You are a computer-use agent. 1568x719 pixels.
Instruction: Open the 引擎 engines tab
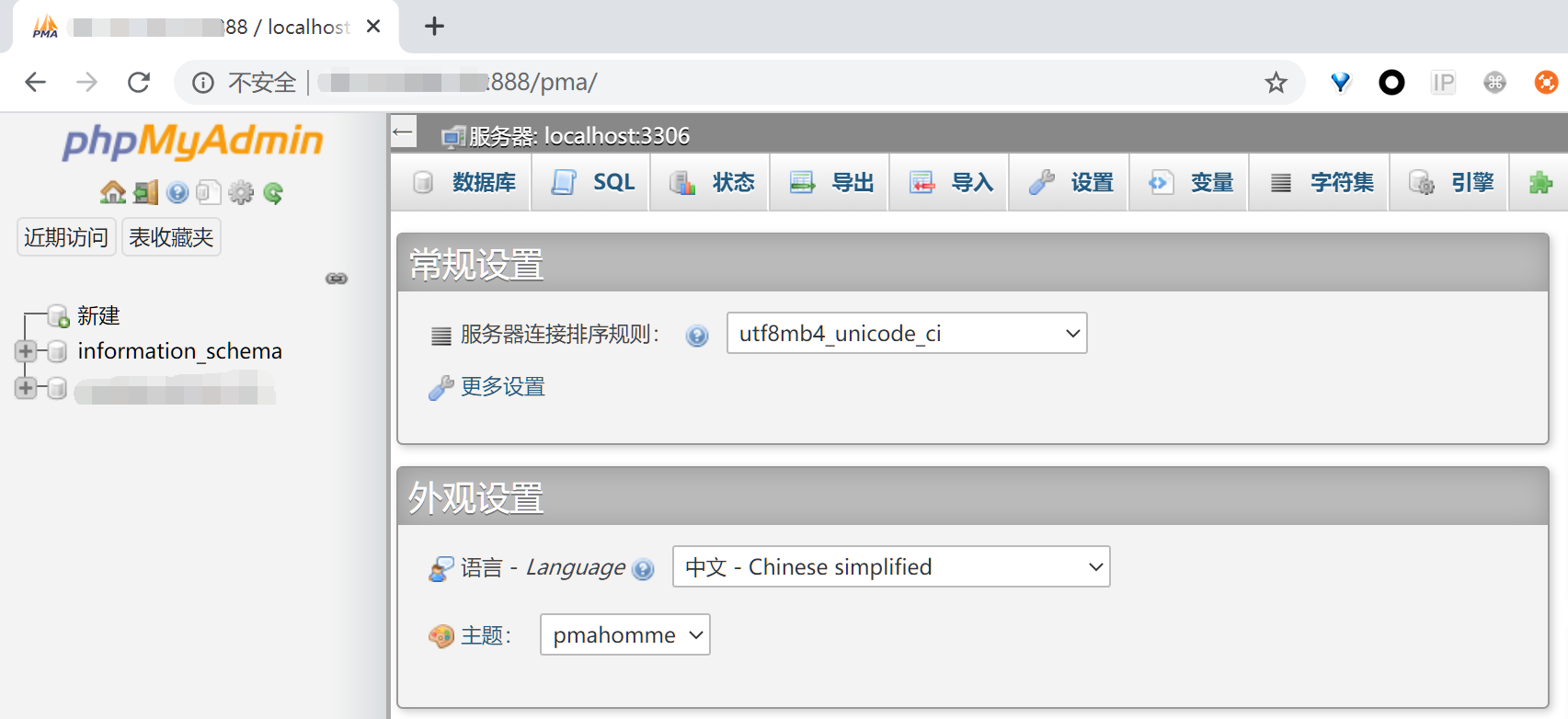(1449, 183)
